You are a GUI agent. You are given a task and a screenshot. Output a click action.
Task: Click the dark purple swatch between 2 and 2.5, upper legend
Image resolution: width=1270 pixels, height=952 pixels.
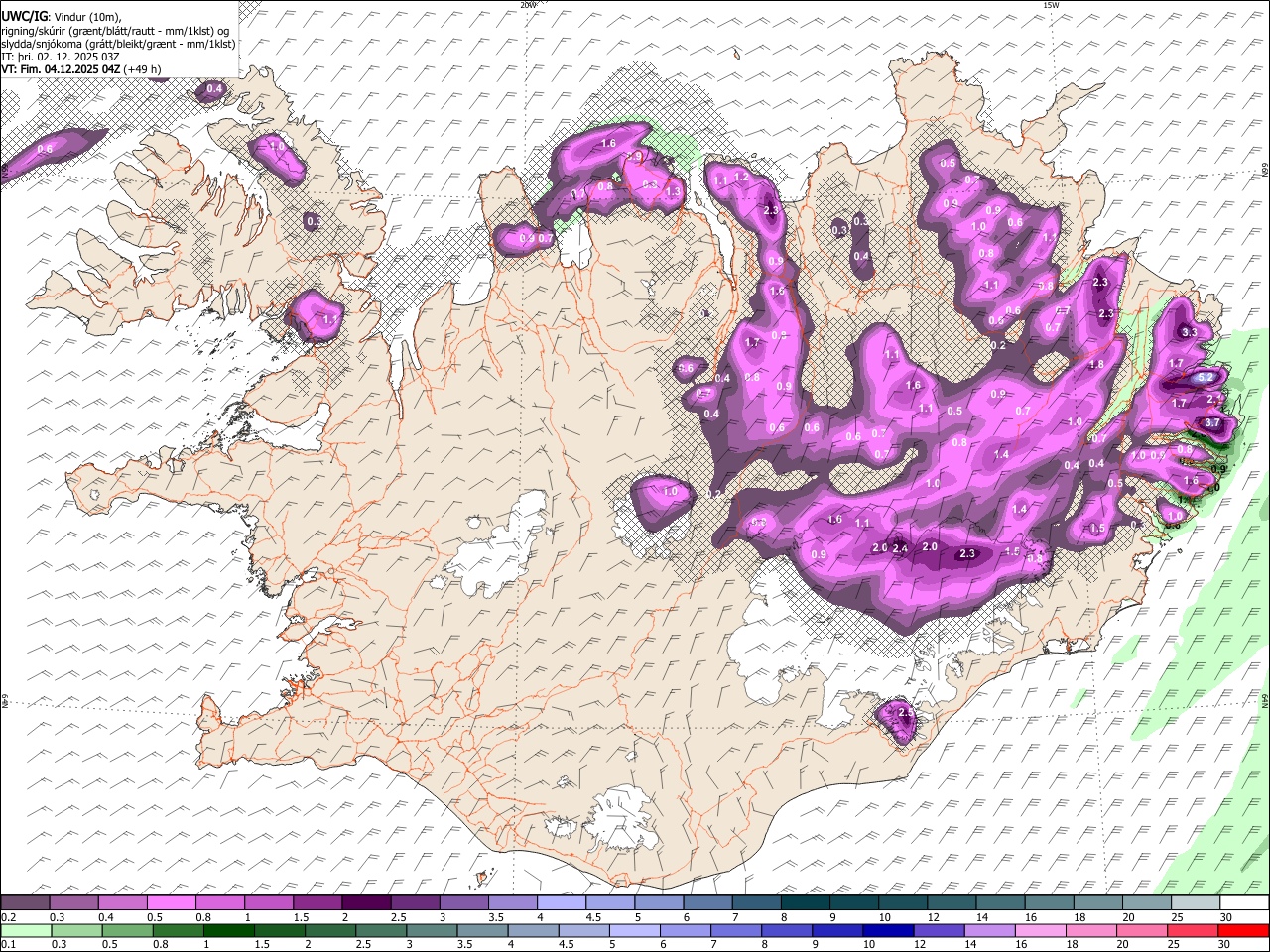click(366, 902)
